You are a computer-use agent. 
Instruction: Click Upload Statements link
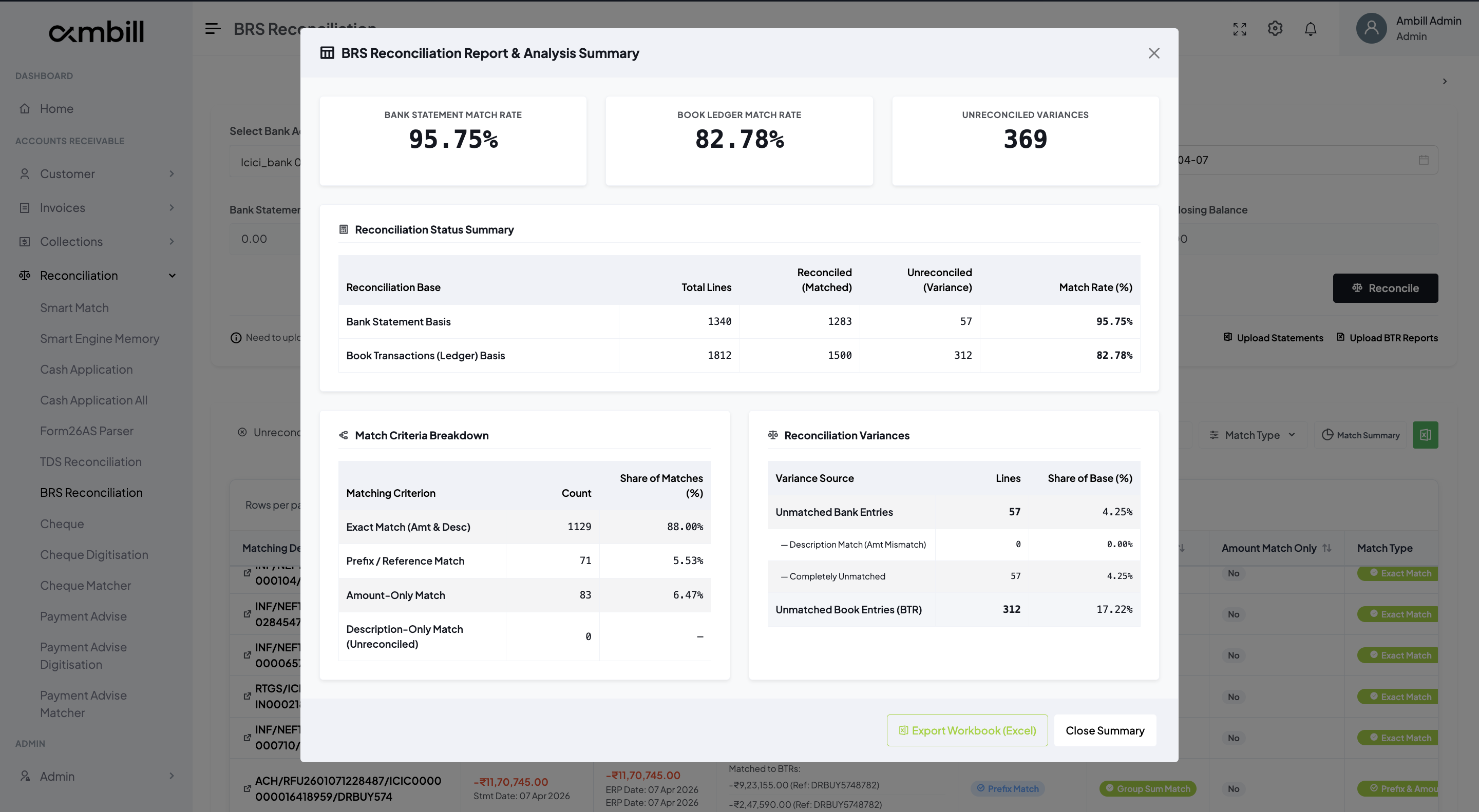coord(1273,337)
